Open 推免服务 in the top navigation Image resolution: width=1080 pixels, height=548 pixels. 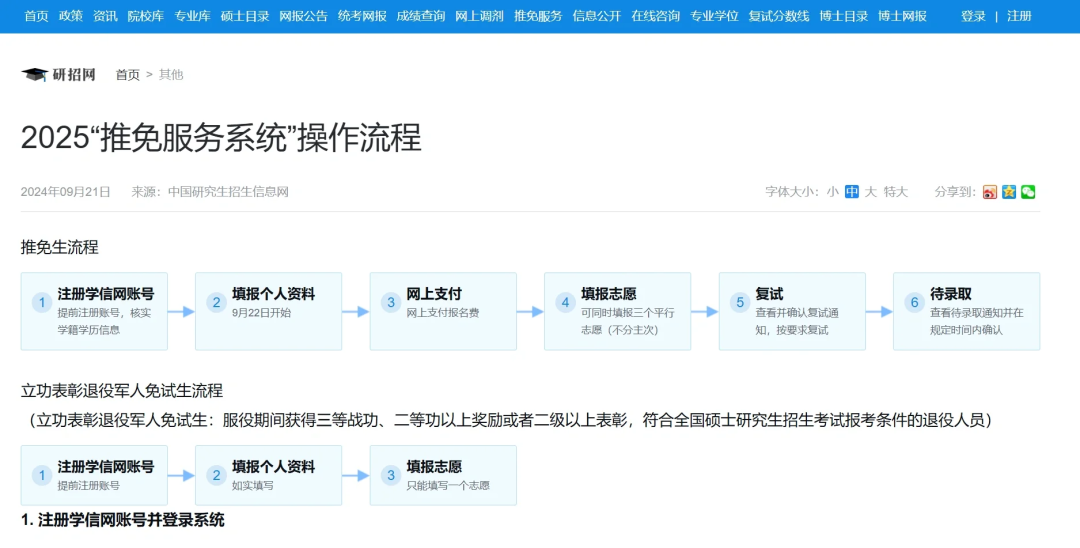(x=538, y=16)
